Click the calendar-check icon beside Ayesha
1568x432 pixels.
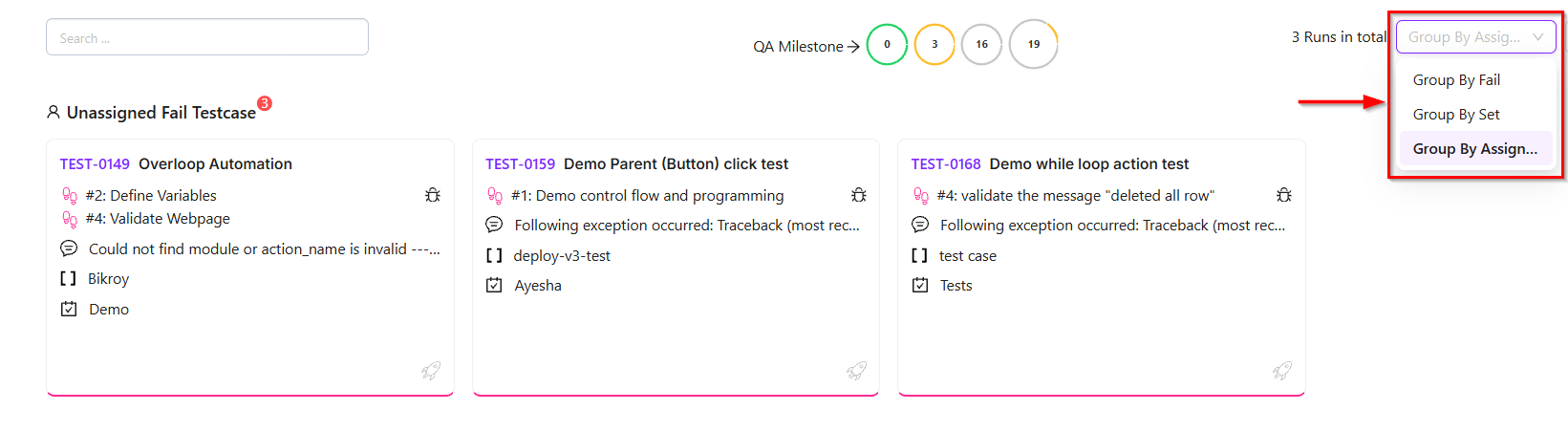click(x=494, y=285)
